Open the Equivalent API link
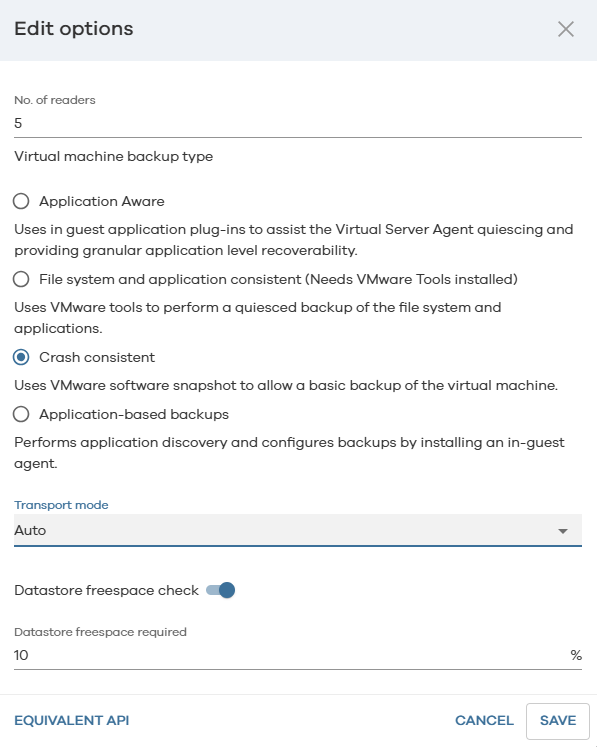Viewport: 597px width, 747px height. click(x=72, y=720)
